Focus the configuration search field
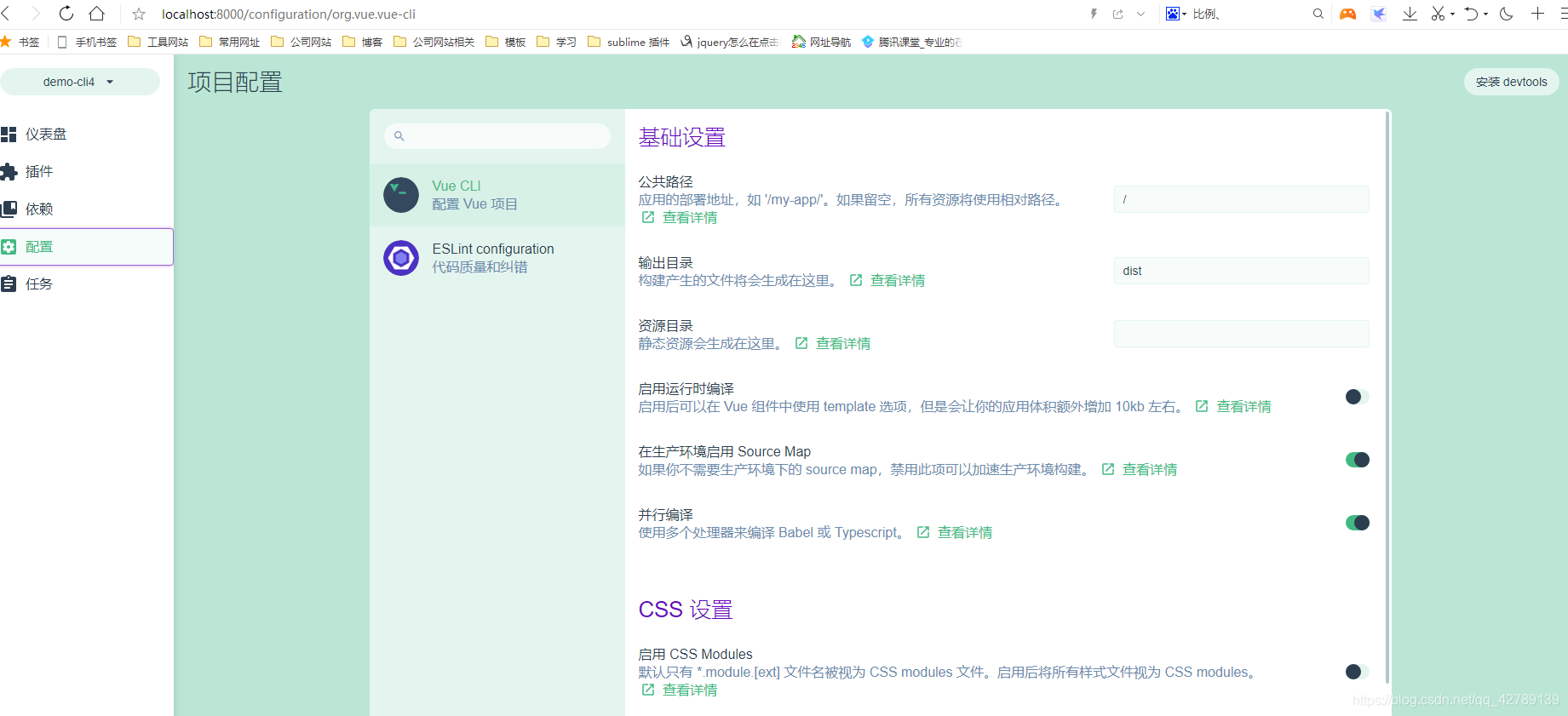 [x=497, y=136]
